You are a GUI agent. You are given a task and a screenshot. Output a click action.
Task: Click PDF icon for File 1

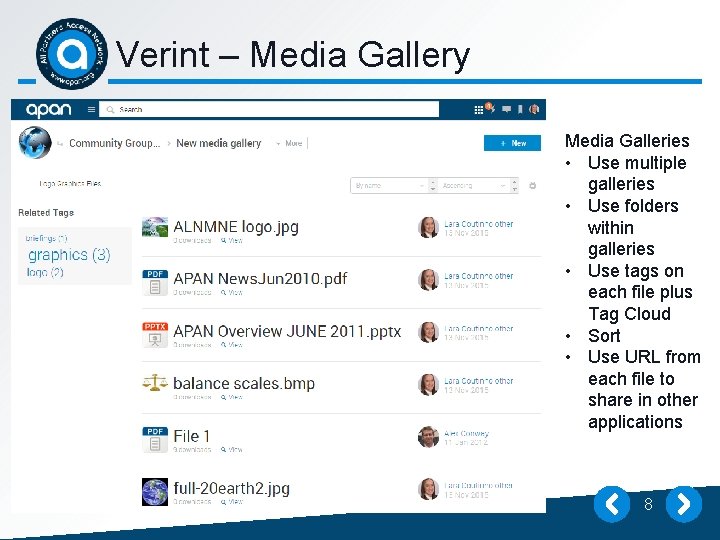pyautogui.click(x=155, y=439)
